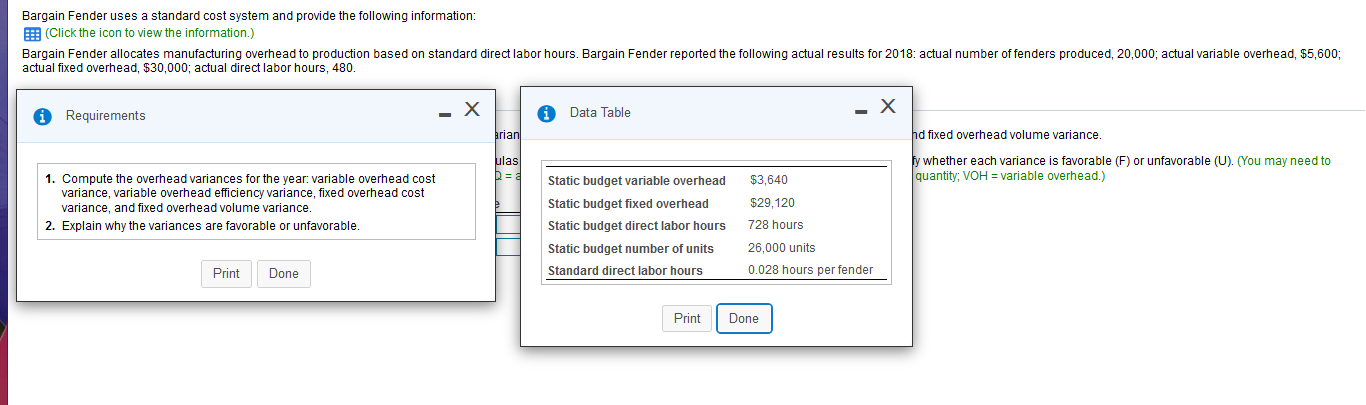The width and height of the screenshot is (1366, 405).
Task: Open the 'Click the icon to view the information' link
Action: (x=148, y=33)
